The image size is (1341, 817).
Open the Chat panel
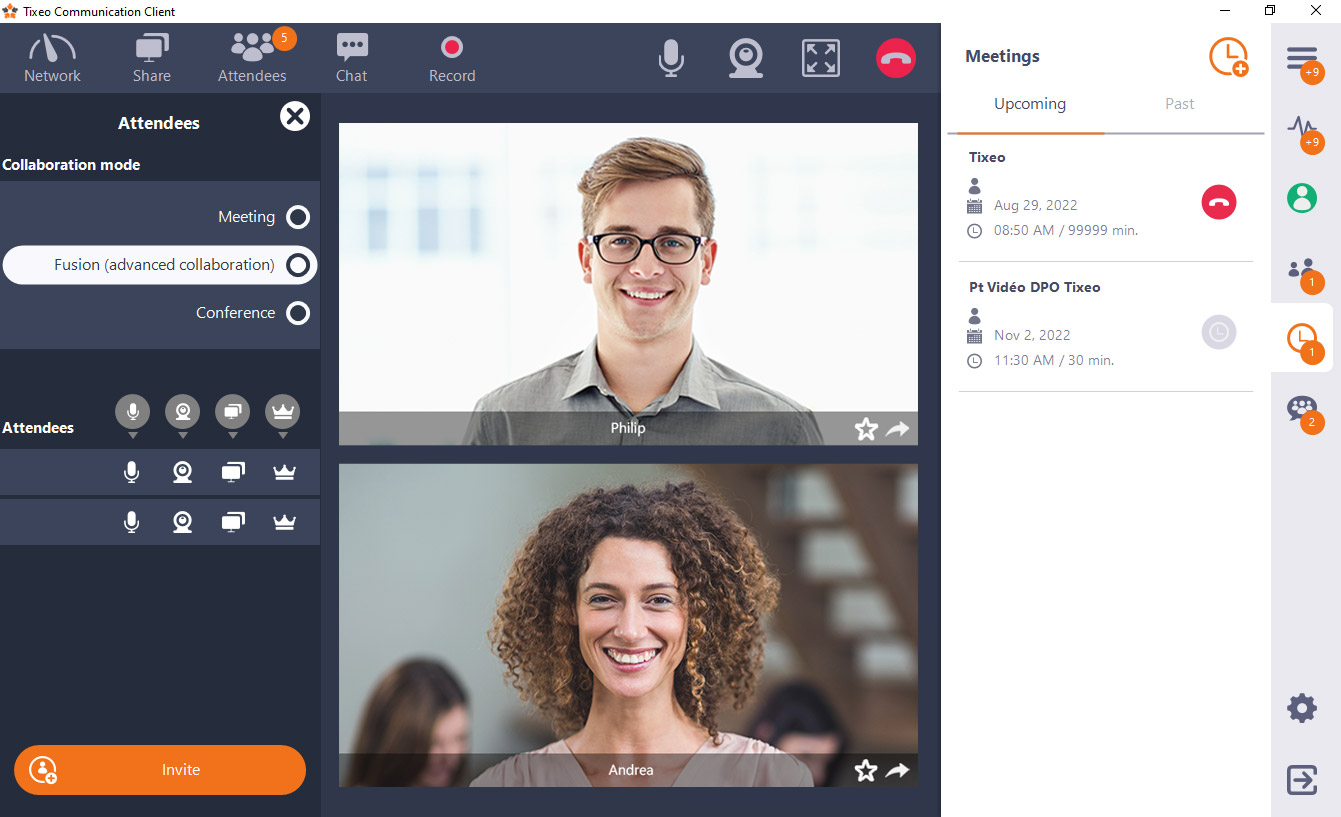[x=351, y=58]
